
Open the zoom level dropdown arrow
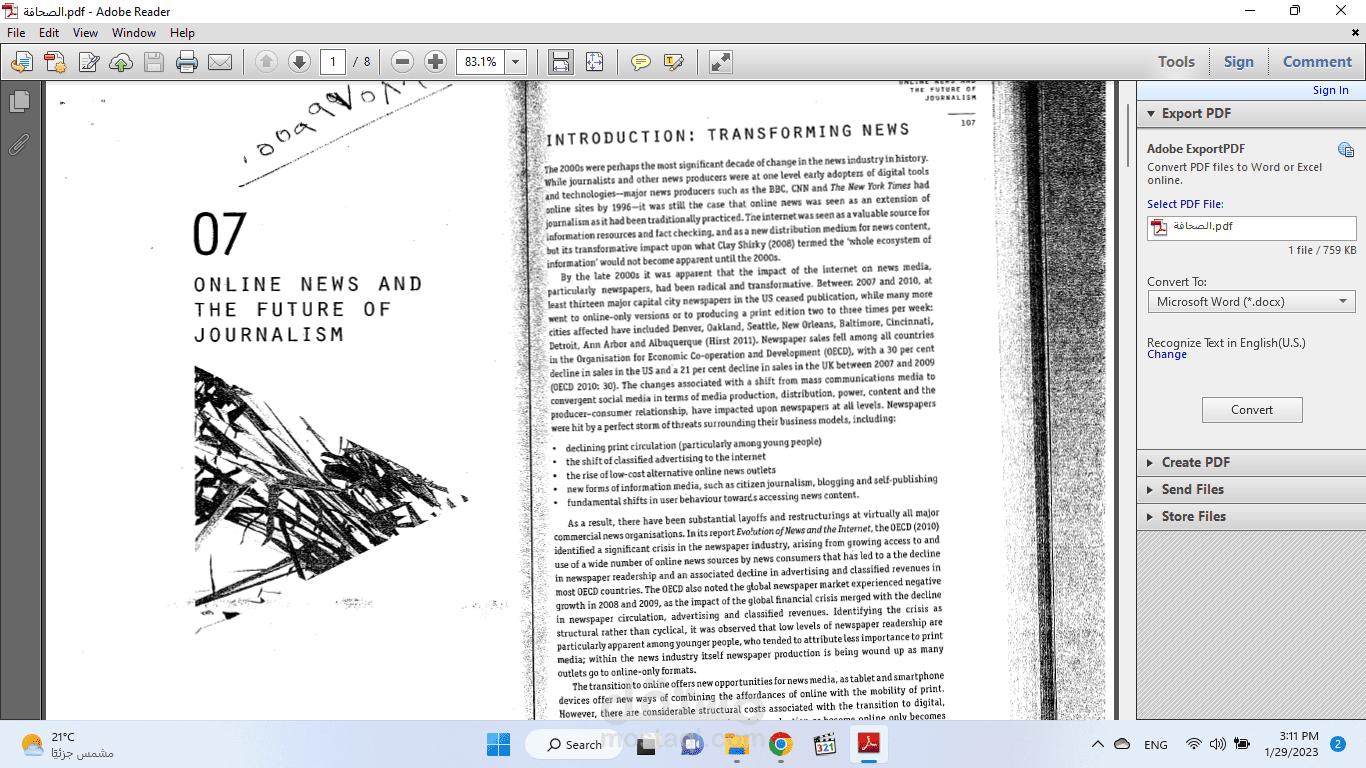(x=516, y=62)
